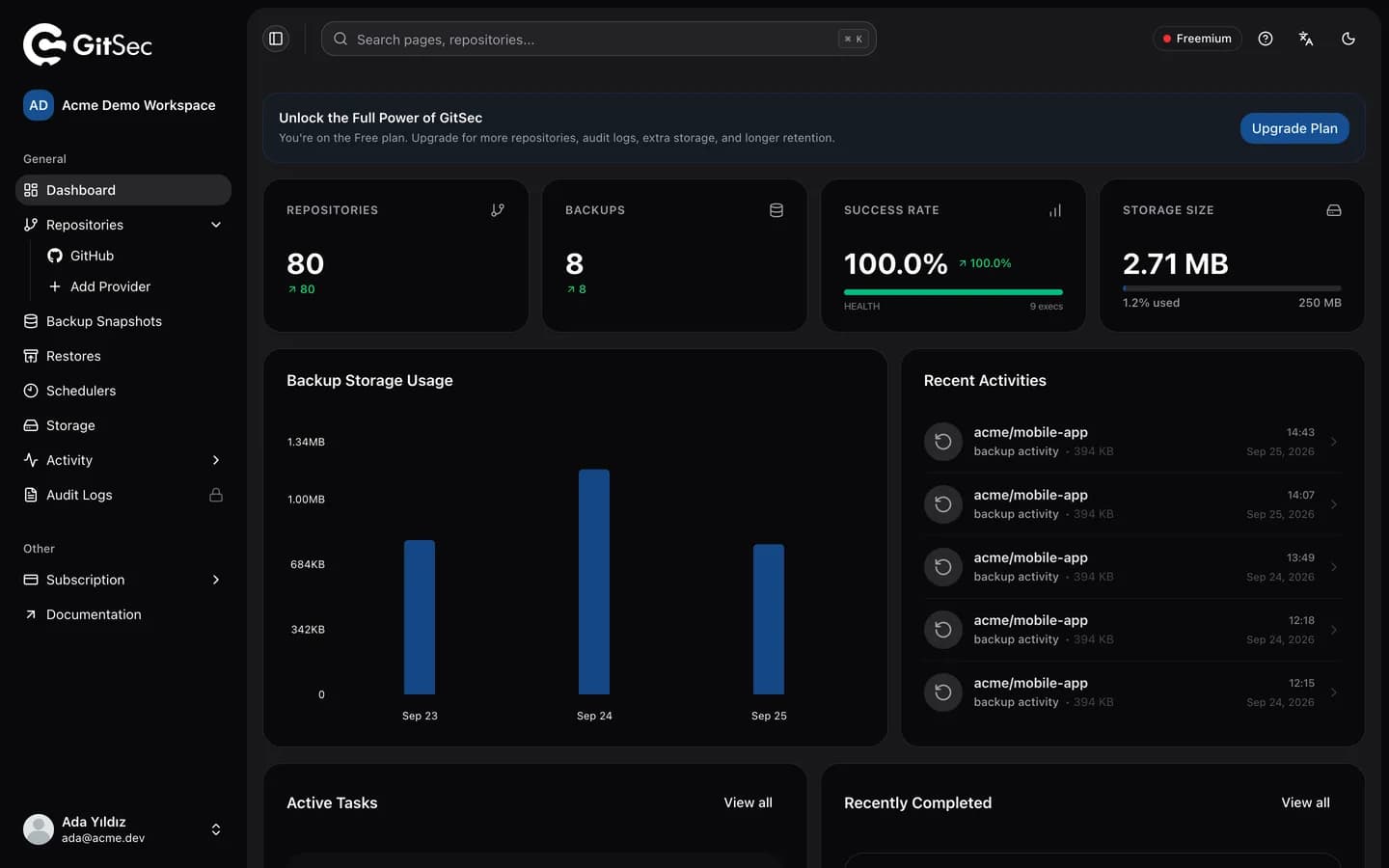This screenshot has width=1389, height=868.
Task: Click View all in Recently Completed
Action: (x=1305, y=802)
